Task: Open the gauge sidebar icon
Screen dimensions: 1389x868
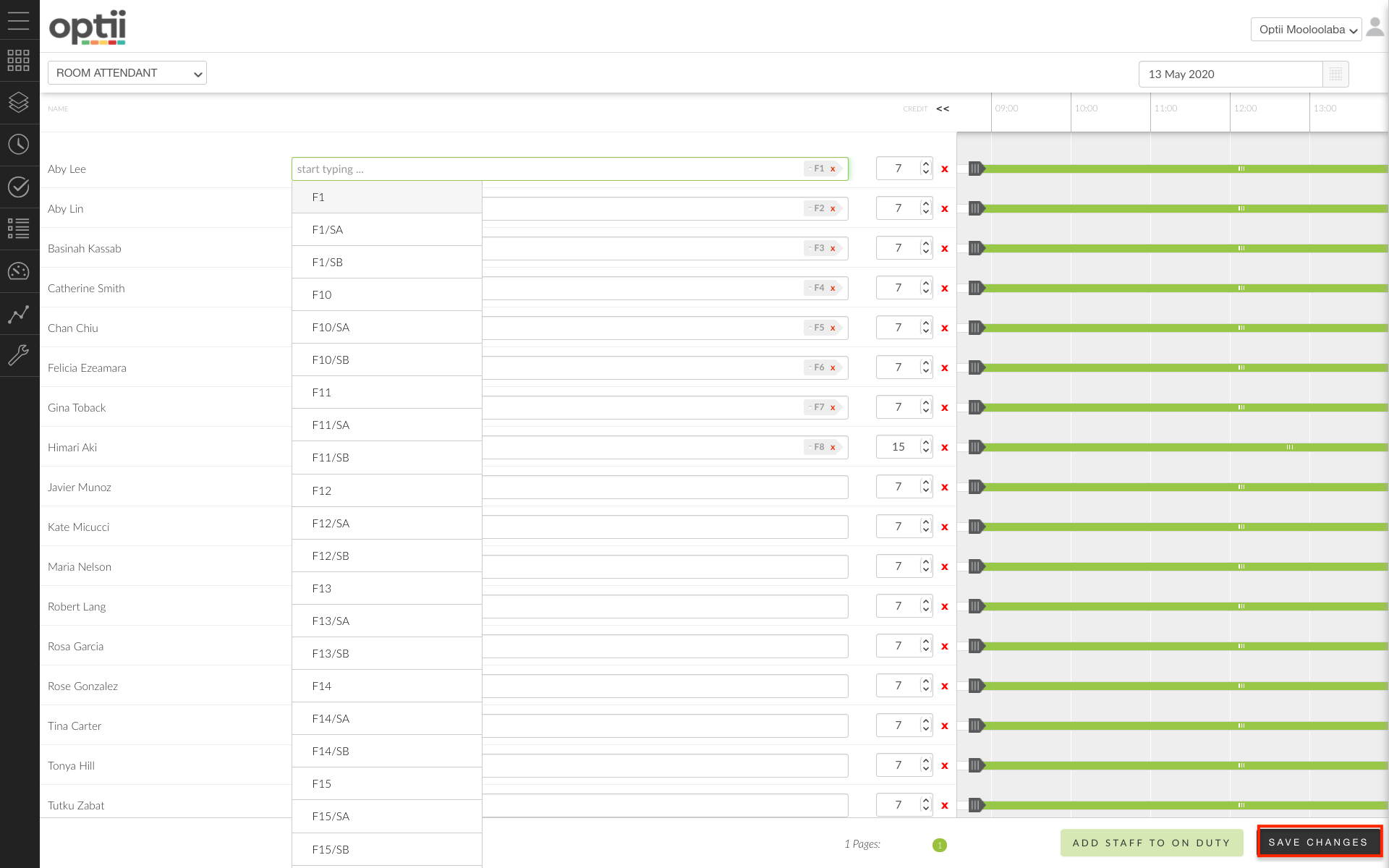Action: [x=19, y=271]
